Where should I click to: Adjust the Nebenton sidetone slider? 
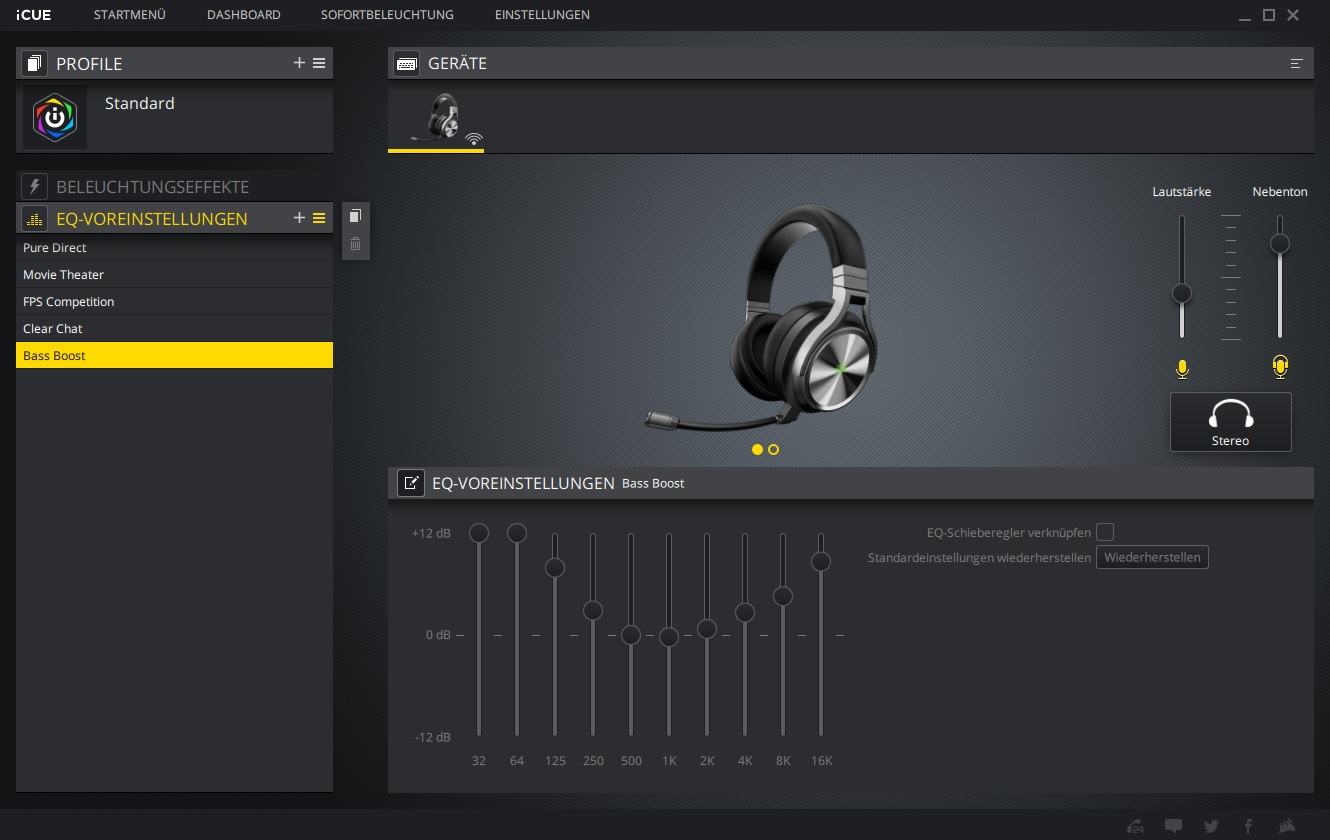[x=1279, y=243]
